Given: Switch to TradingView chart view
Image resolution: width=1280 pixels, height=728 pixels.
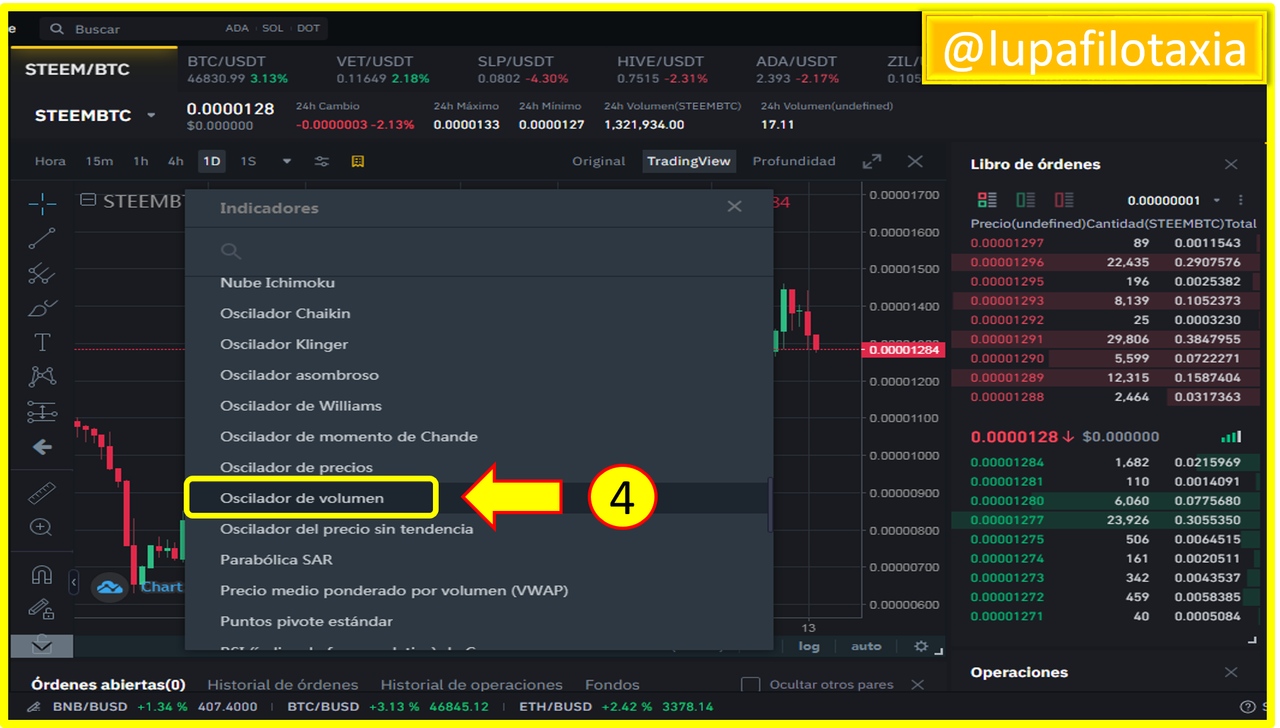Looking at the screenshot, I should tap(688, 161).
